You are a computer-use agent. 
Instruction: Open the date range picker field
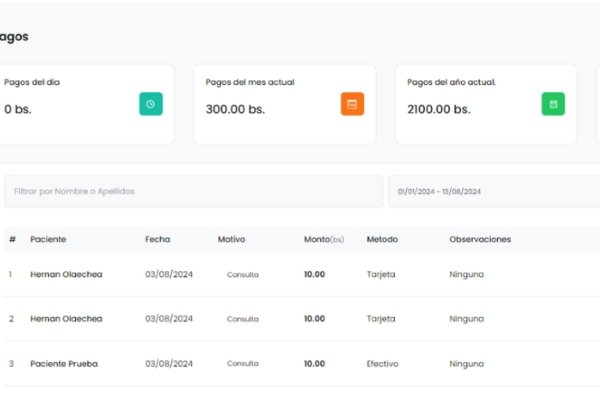(x=494, y=191)
